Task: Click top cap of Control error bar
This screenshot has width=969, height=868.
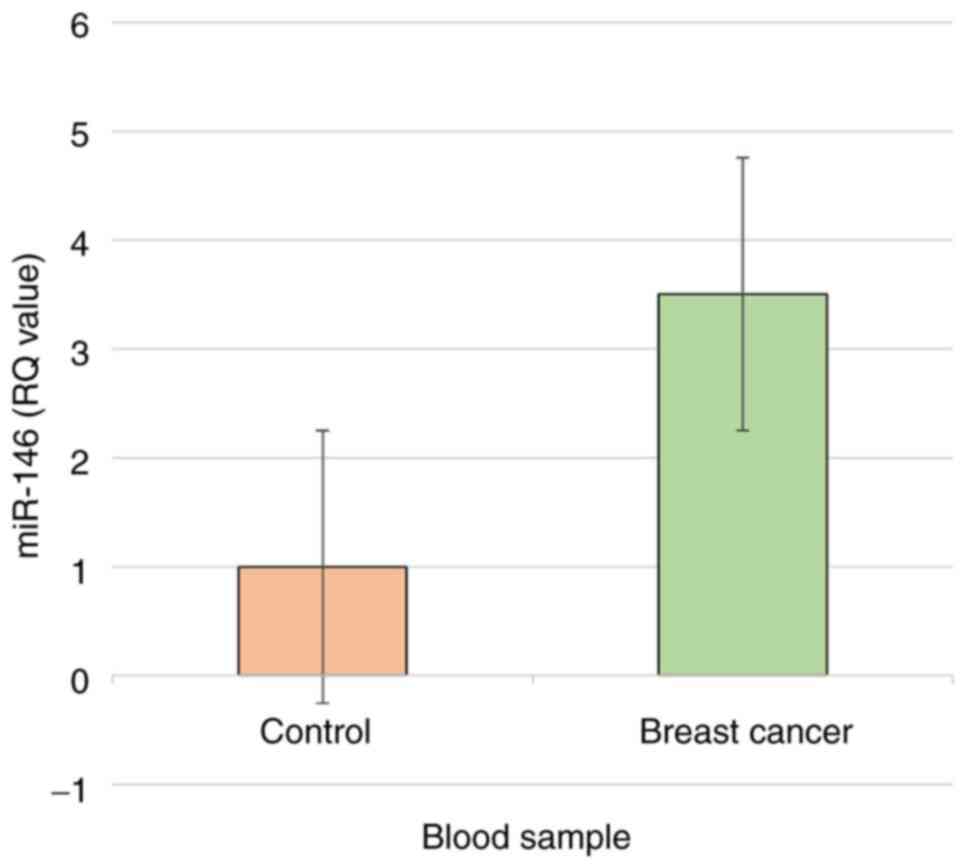Action: point(322,430)
